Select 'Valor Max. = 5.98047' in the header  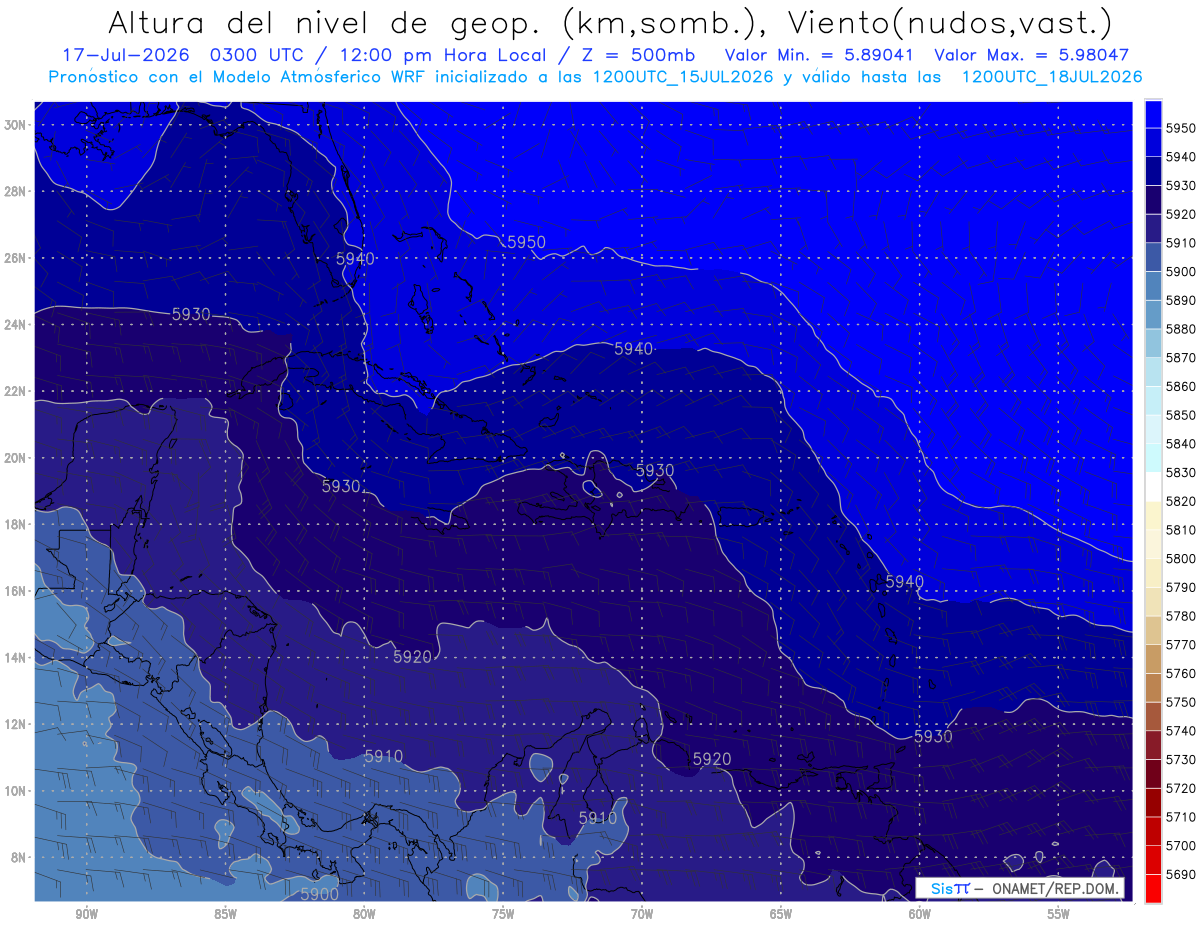click(1031, 56)
